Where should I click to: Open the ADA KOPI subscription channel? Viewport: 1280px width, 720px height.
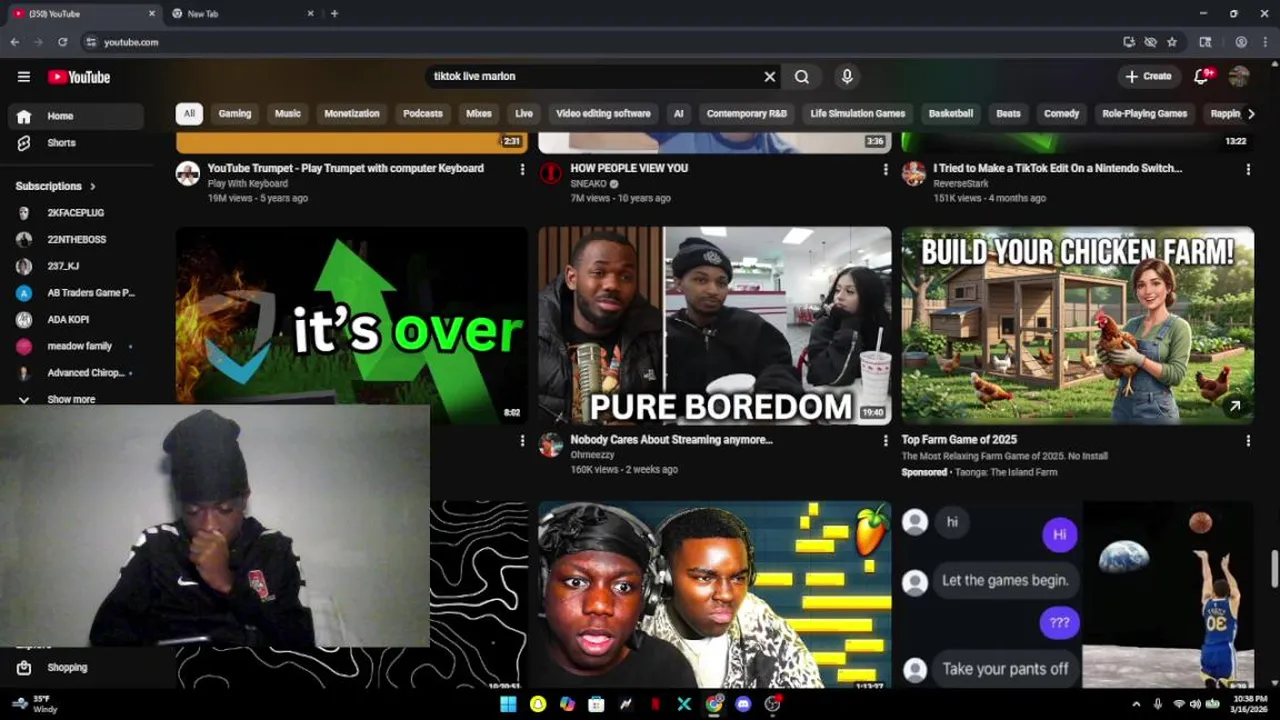point(75,319)
